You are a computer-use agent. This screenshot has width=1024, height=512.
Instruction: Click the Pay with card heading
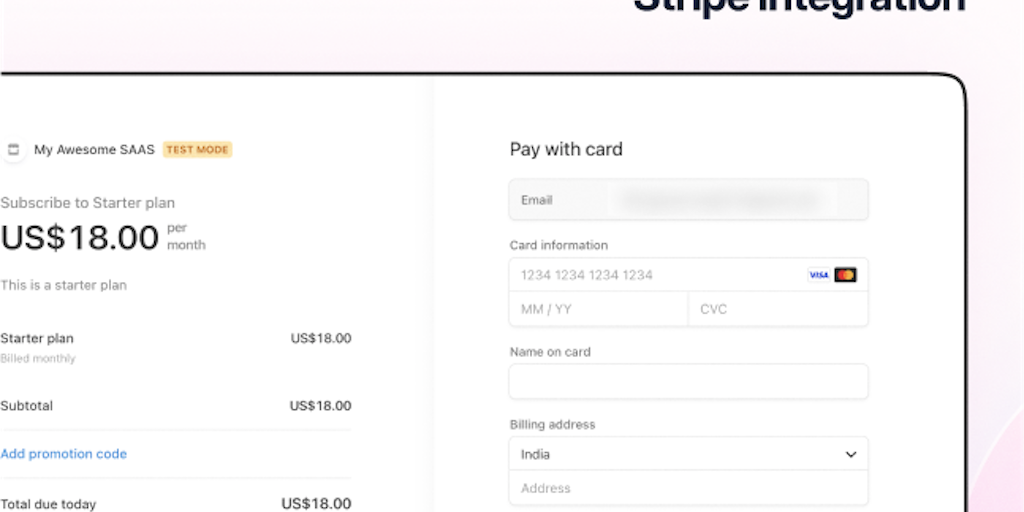click(566, 150)
